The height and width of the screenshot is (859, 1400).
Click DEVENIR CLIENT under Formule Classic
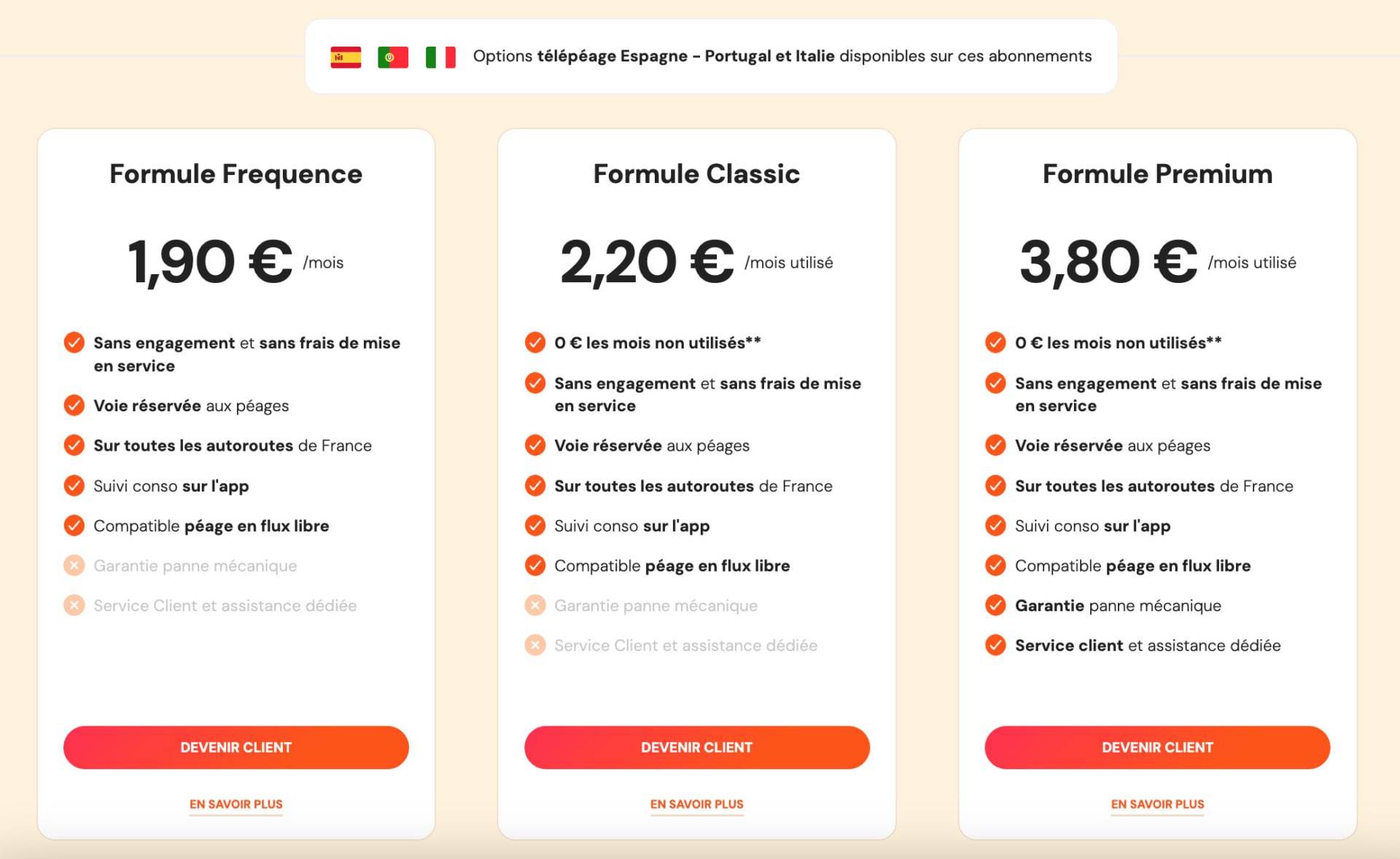pyautogui.click(x=696, y=747)
